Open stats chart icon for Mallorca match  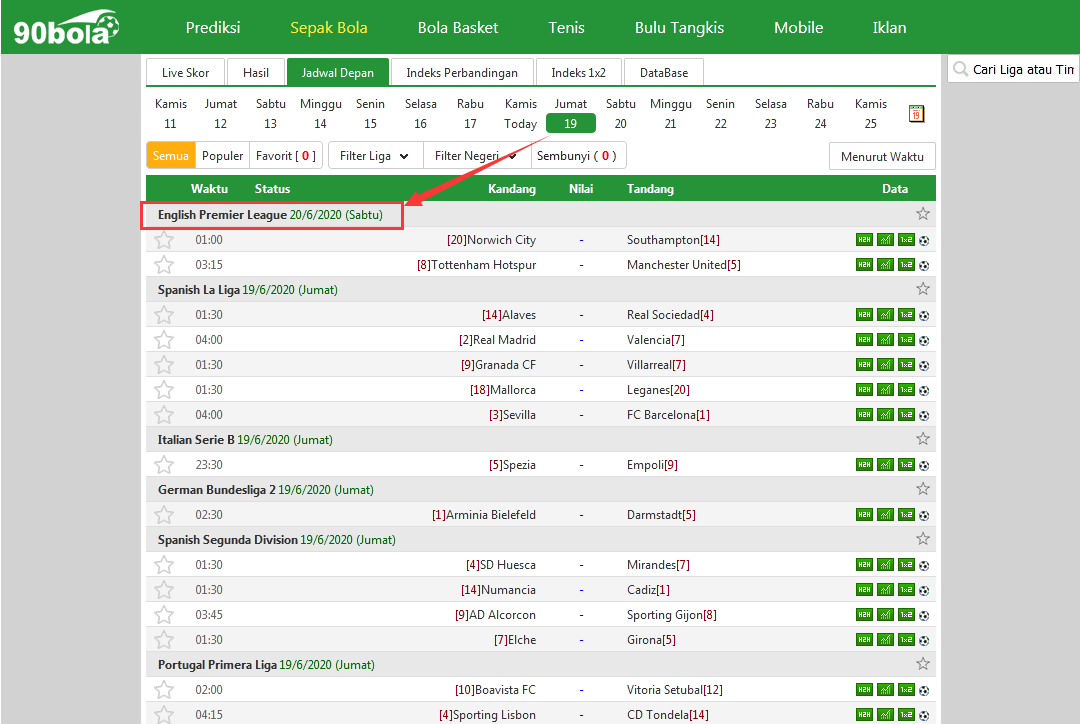coord(886,390)
